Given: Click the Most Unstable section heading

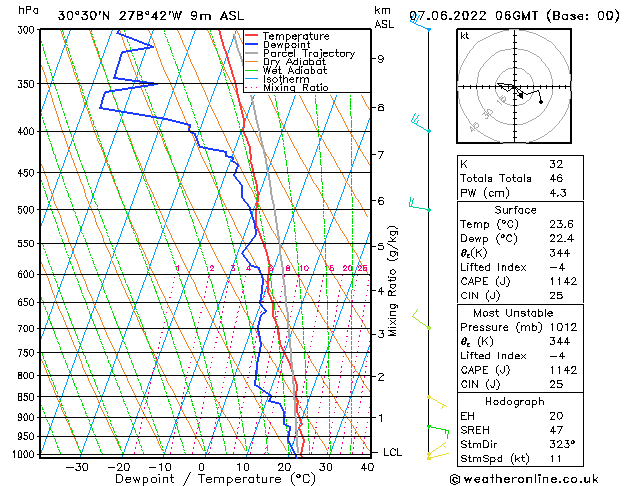Looking at the screenshot, I should point(513,313).
